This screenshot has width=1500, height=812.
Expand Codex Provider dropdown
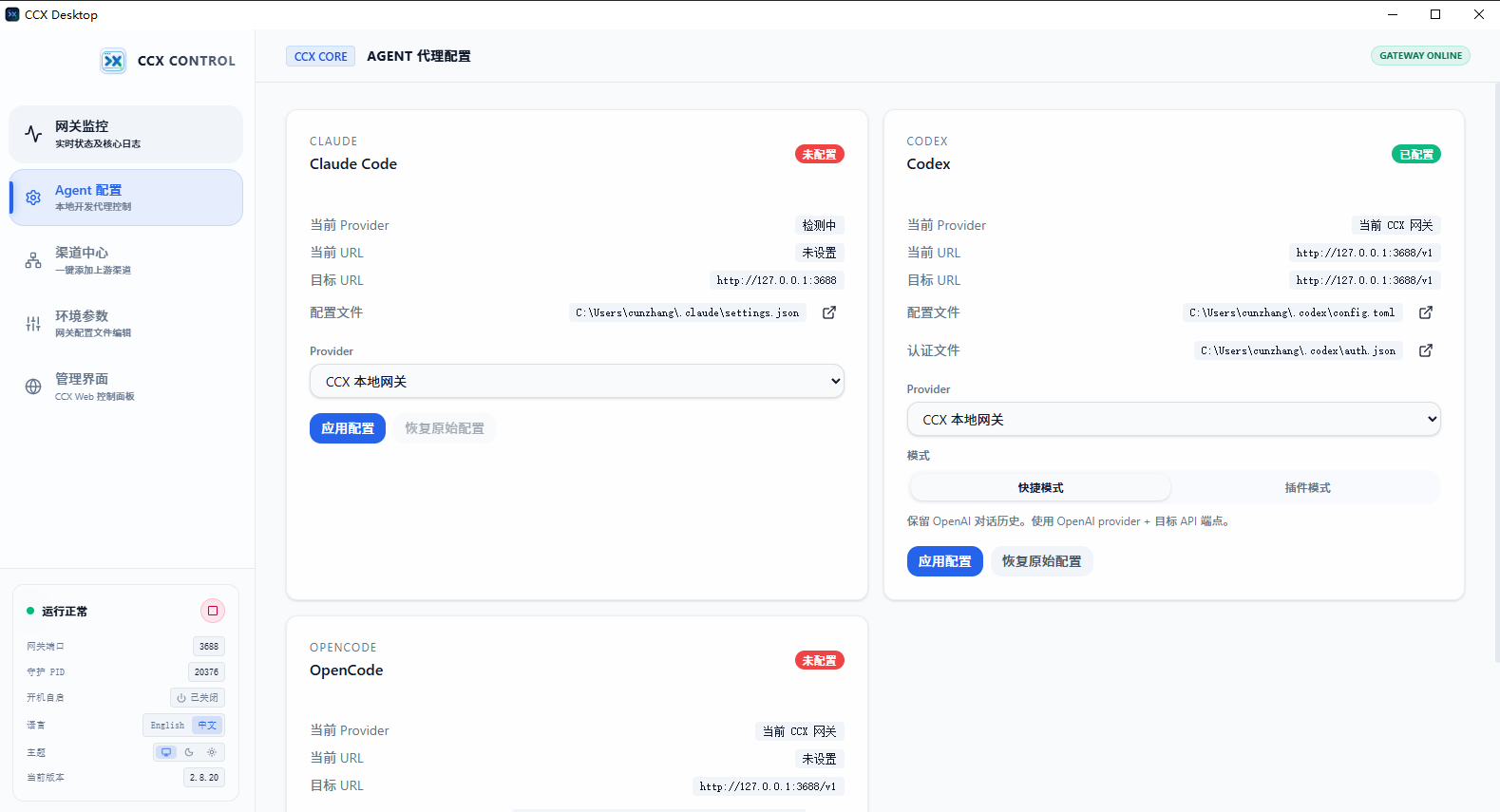pyautogui.click(x=1173, y=420)
